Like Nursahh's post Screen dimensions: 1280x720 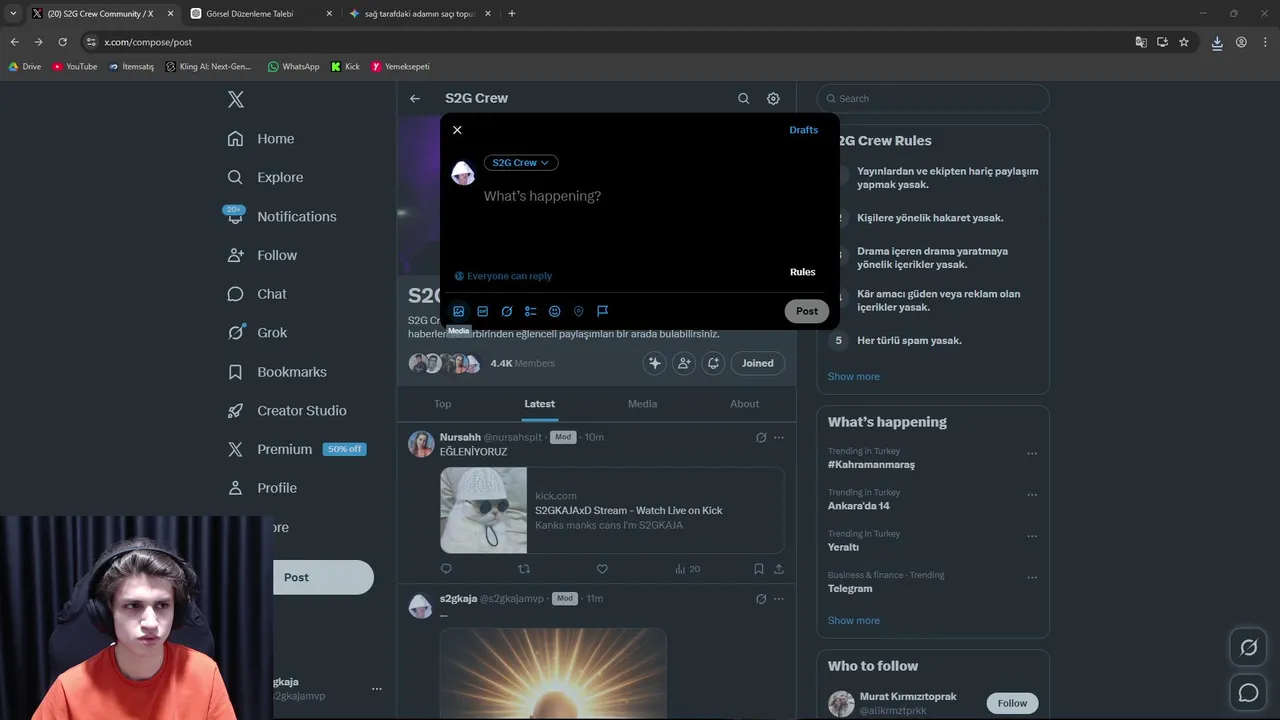[x=602, y=569]
